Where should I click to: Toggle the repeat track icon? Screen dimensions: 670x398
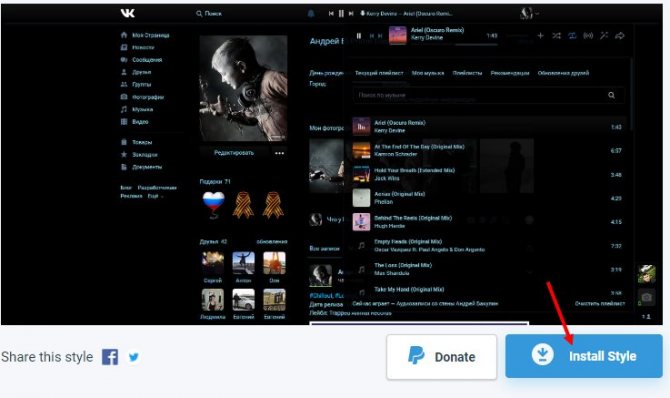point(572,36)
